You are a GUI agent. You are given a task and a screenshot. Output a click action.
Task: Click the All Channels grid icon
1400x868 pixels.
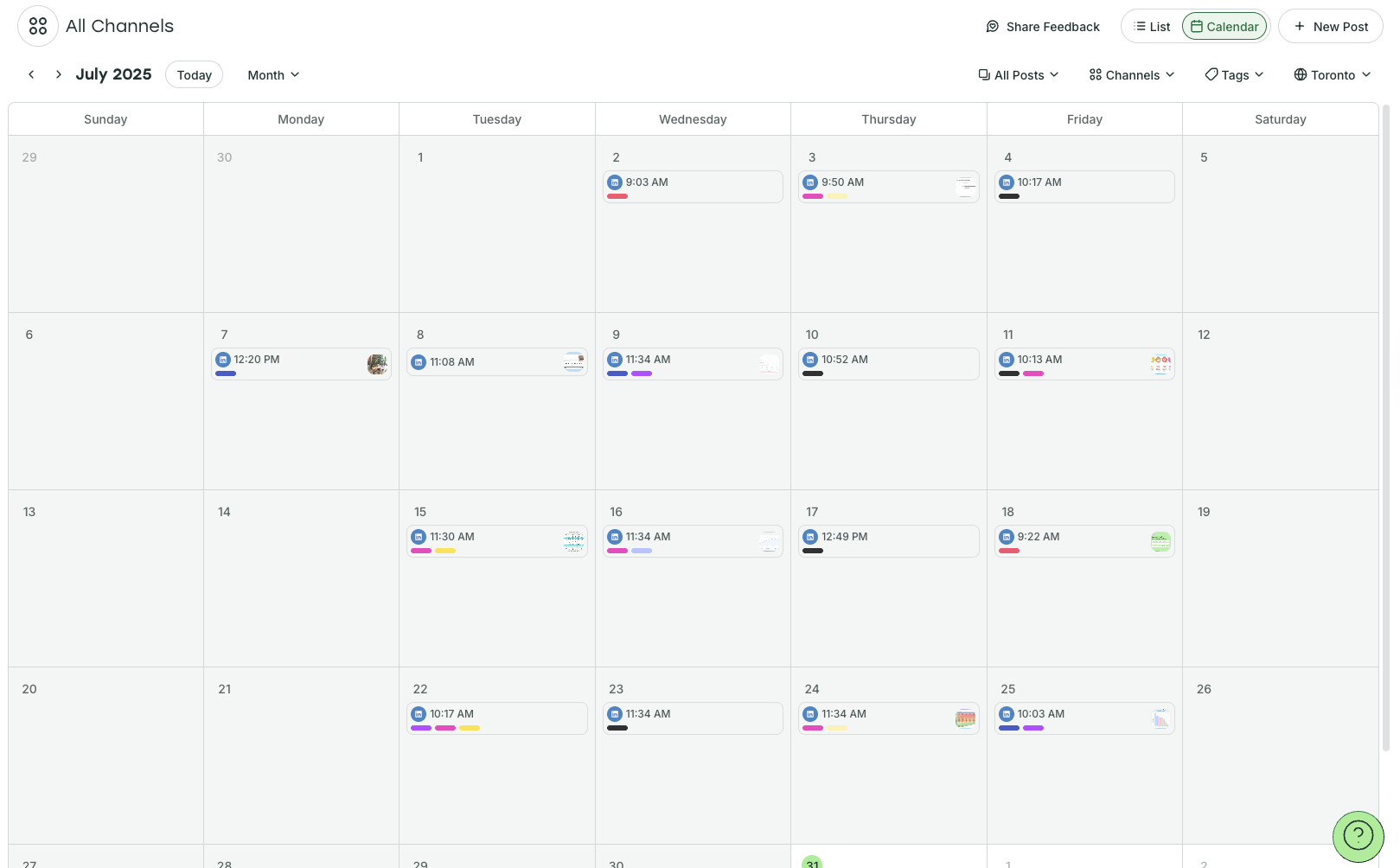(x=37, y=26)
